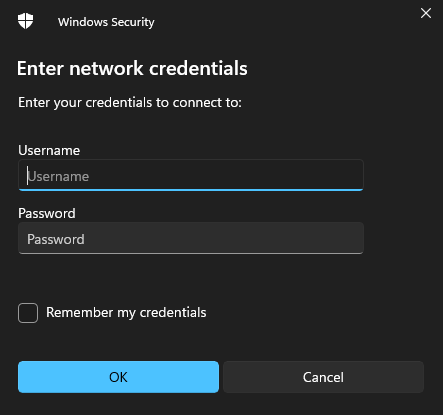
Task: Click the gray Username placeholder text
Action: pos(59,176)
